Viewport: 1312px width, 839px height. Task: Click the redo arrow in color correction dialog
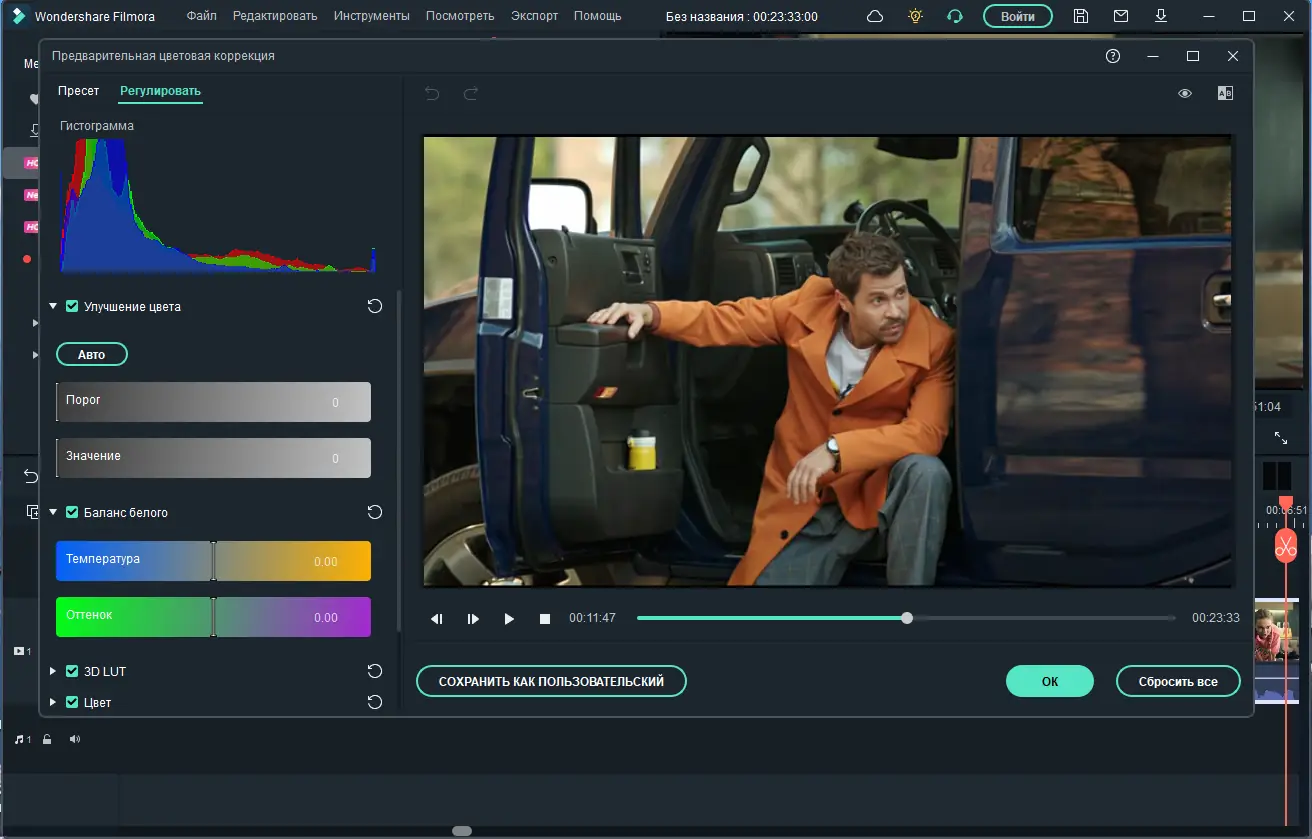click(x=471, y=94)
